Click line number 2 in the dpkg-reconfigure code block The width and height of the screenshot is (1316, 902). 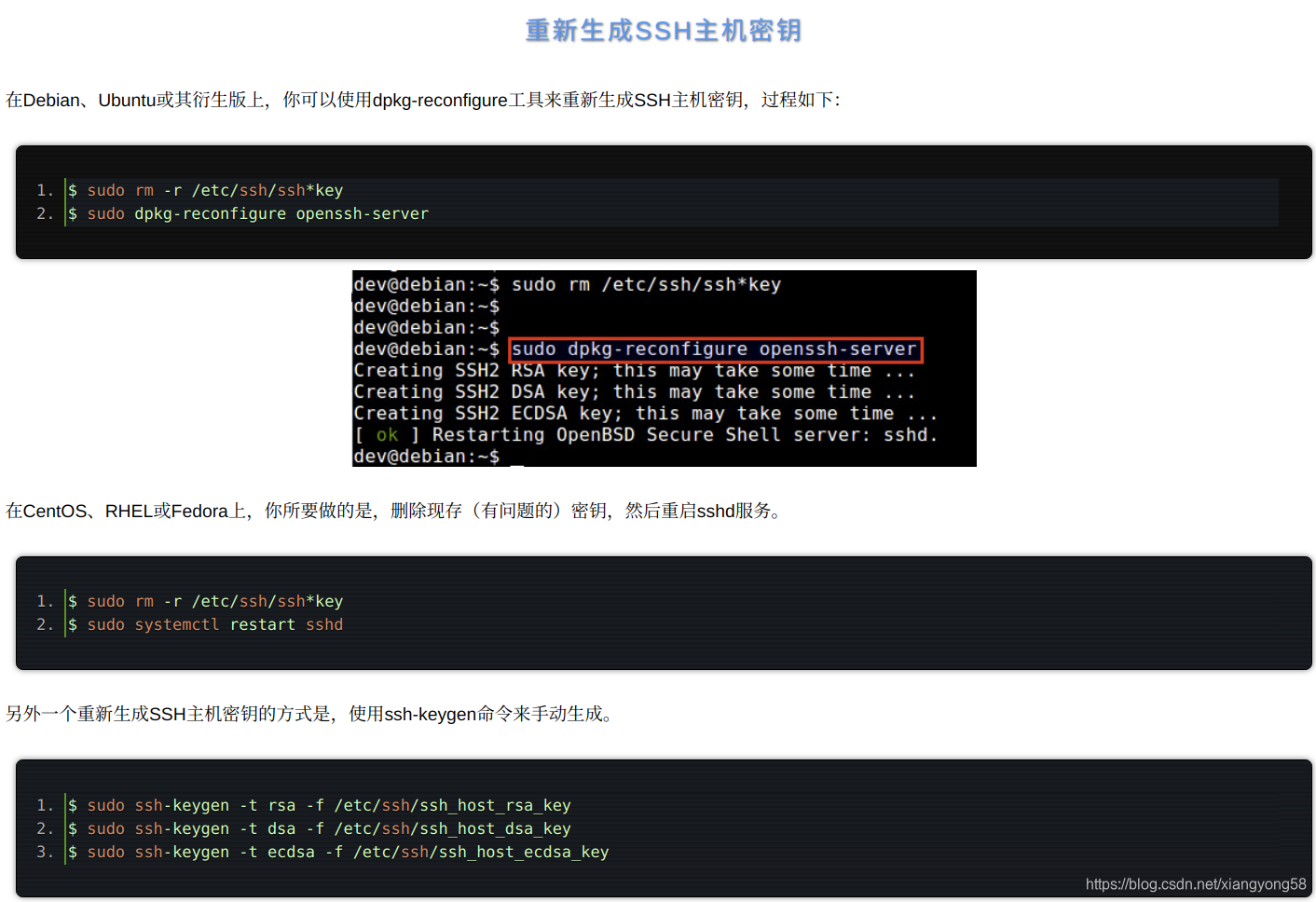(44, 213)
